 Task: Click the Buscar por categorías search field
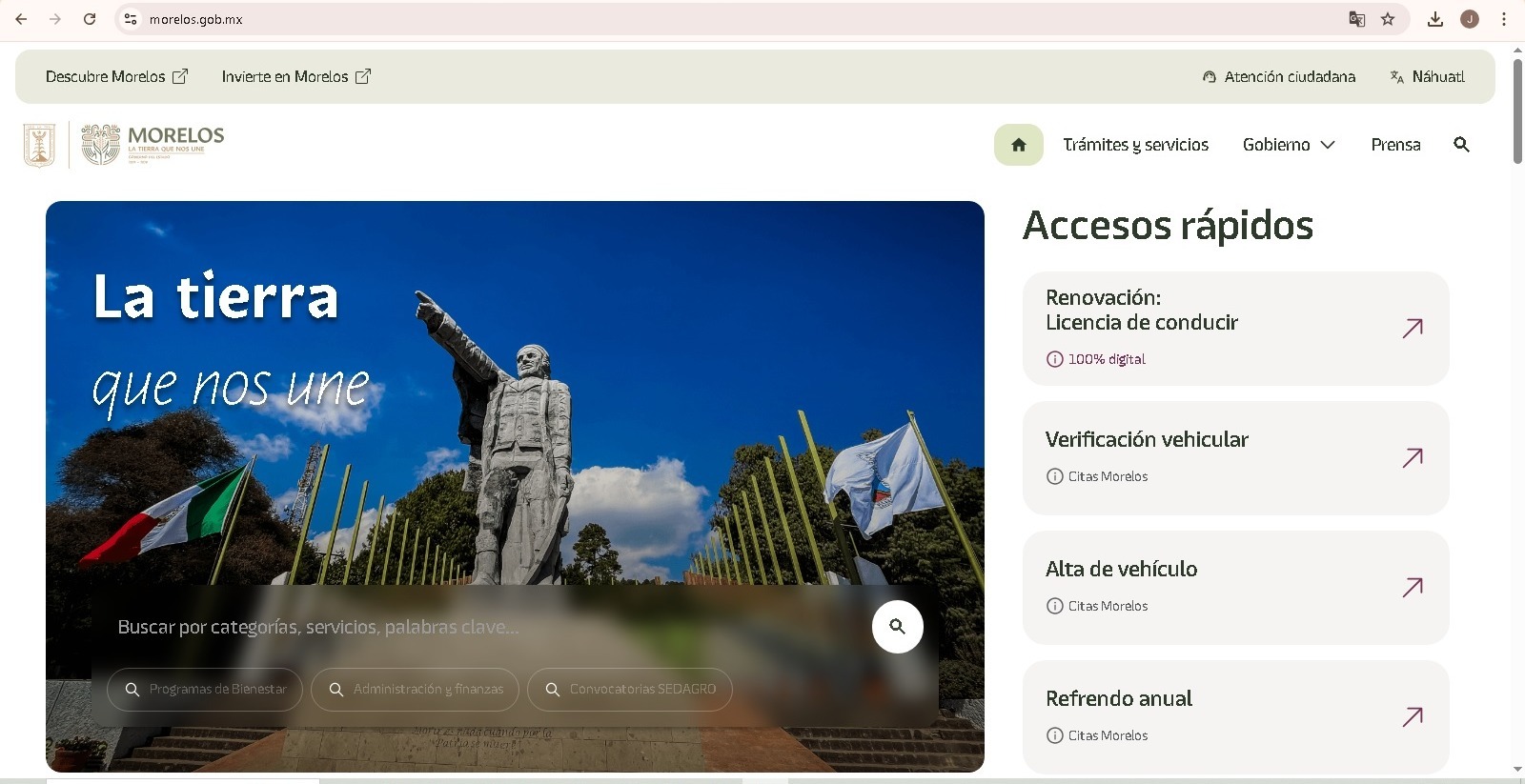pyautogui.click(x=477, y=627)
